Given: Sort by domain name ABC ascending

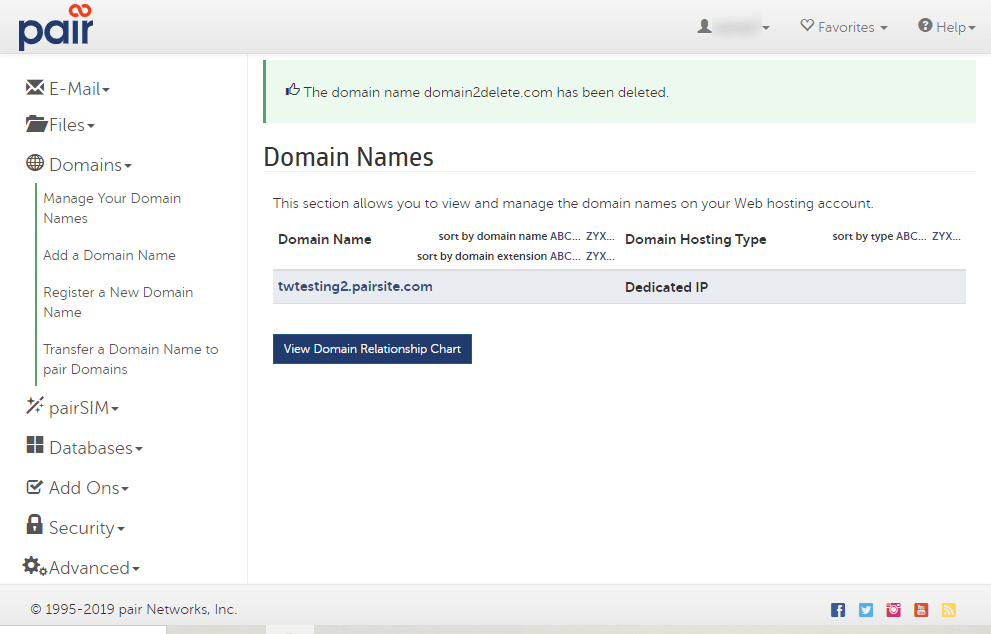Looking at the screenshot, I should 565,237.
